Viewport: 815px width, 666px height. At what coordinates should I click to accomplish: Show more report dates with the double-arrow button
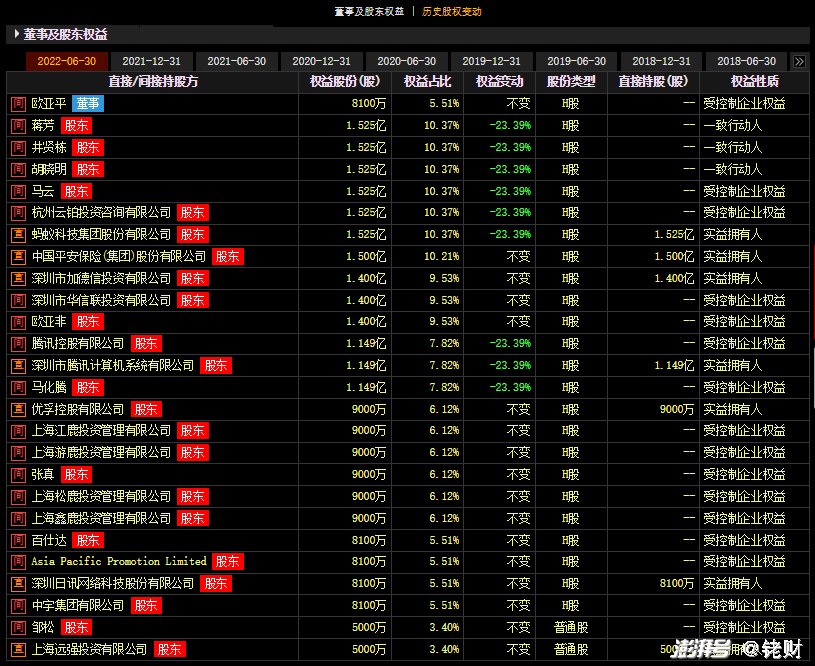point(799,61)
